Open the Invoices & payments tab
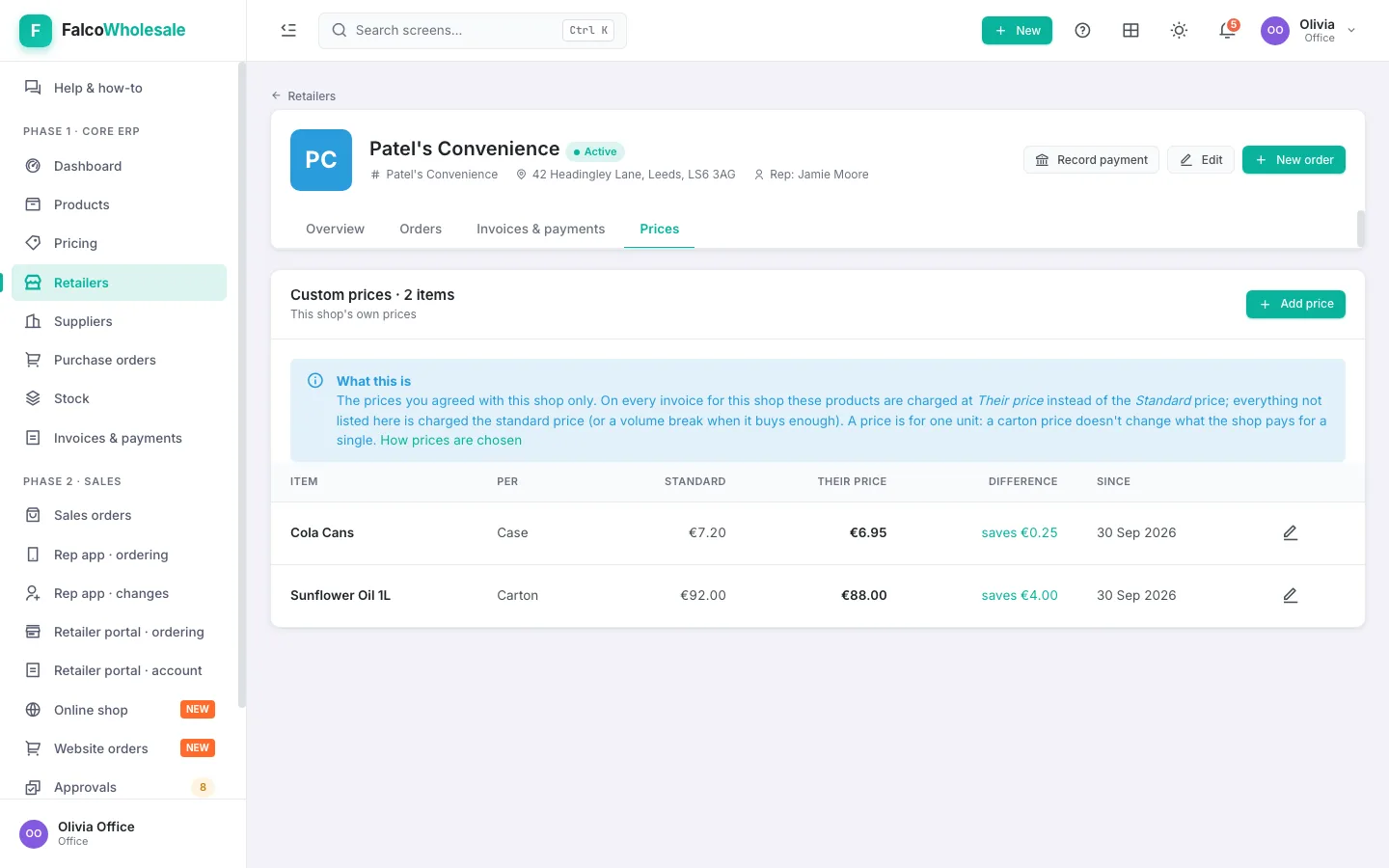 tap(541, 229)
